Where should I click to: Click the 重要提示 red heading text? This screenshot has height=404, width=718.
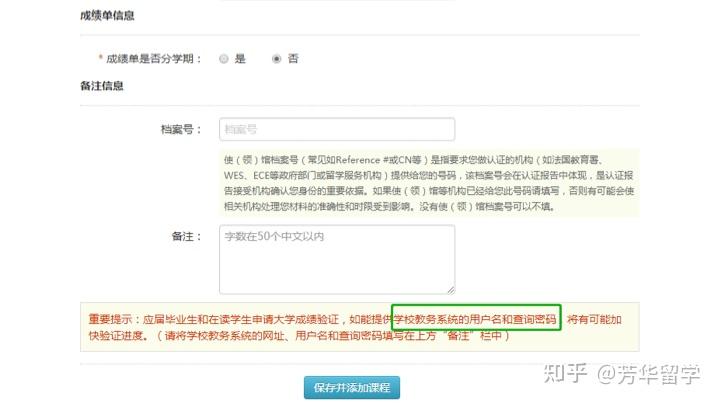point(110,319)
